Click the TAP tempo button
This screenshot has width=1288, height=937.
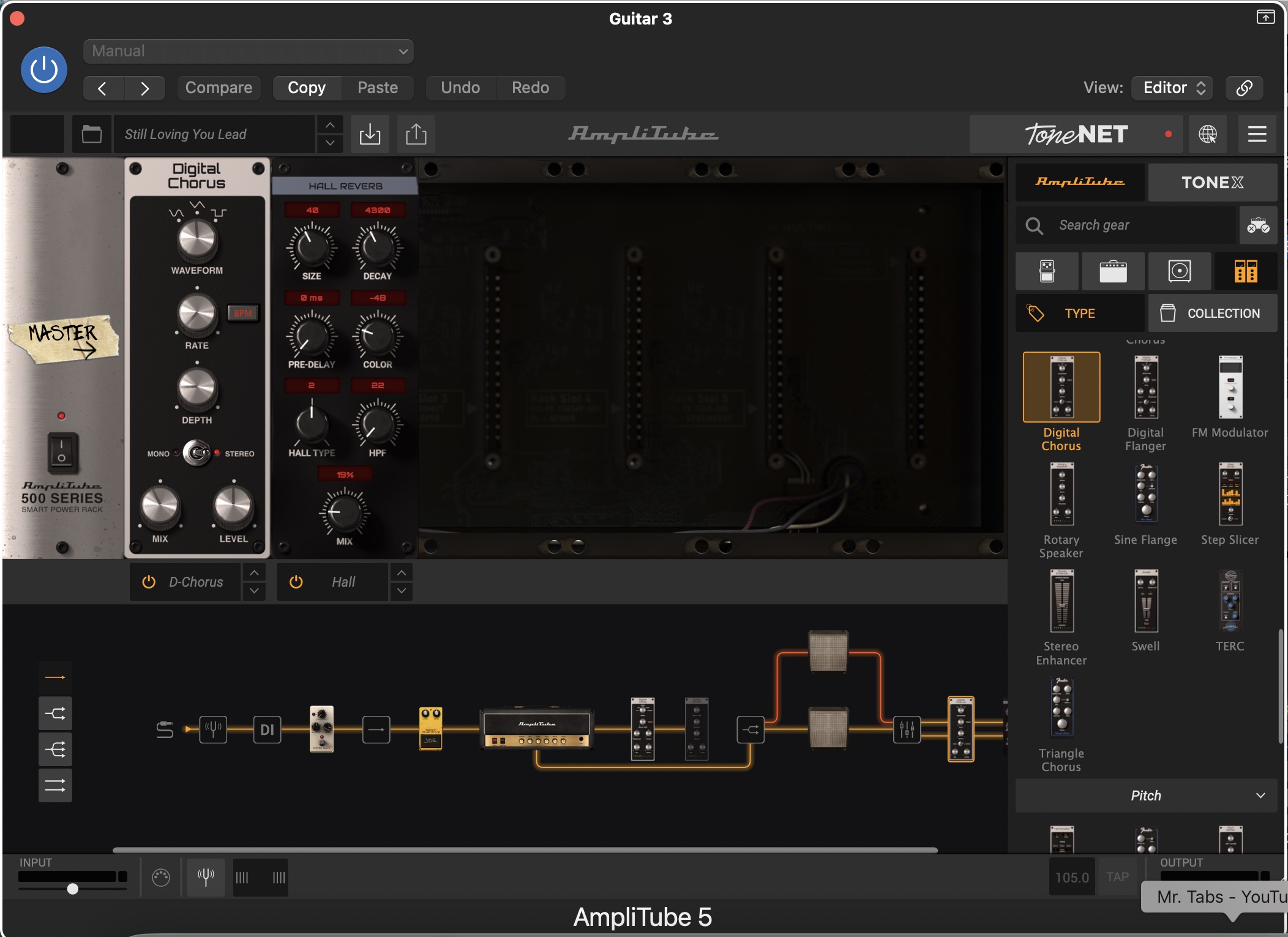[x=1117, y=877]
